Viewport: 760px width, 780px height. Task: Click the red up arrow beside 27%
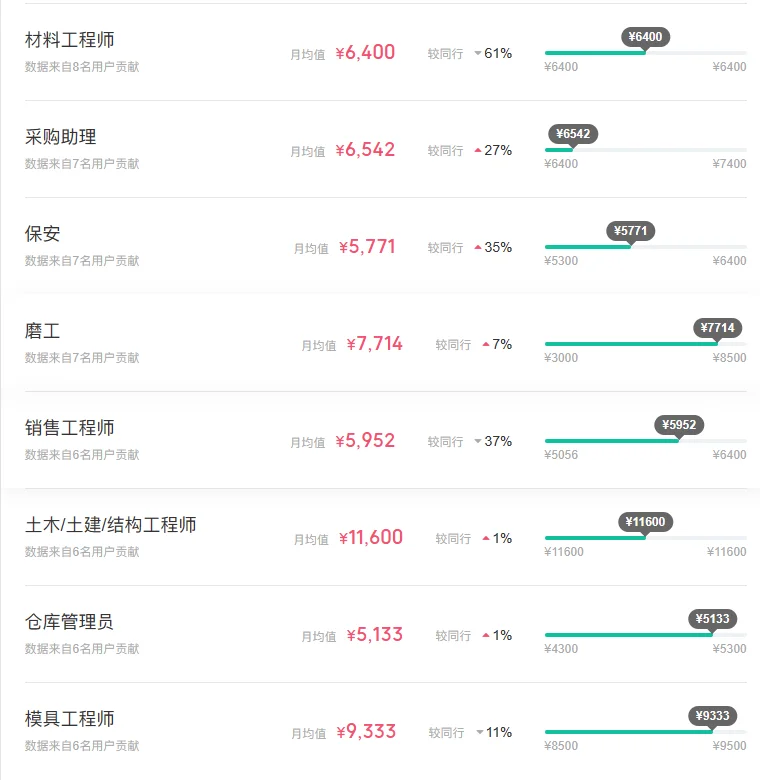(478, 150)
